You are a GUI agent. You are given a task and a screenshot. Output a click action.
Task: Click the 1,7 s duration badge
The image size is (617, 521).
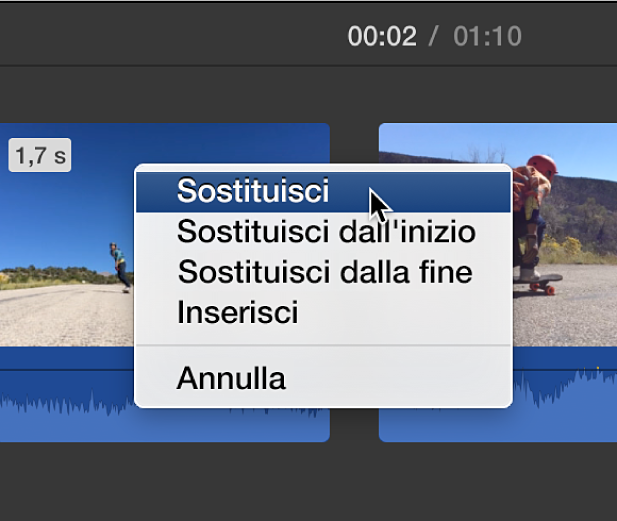pyautogui.click(x=40, y=155)
